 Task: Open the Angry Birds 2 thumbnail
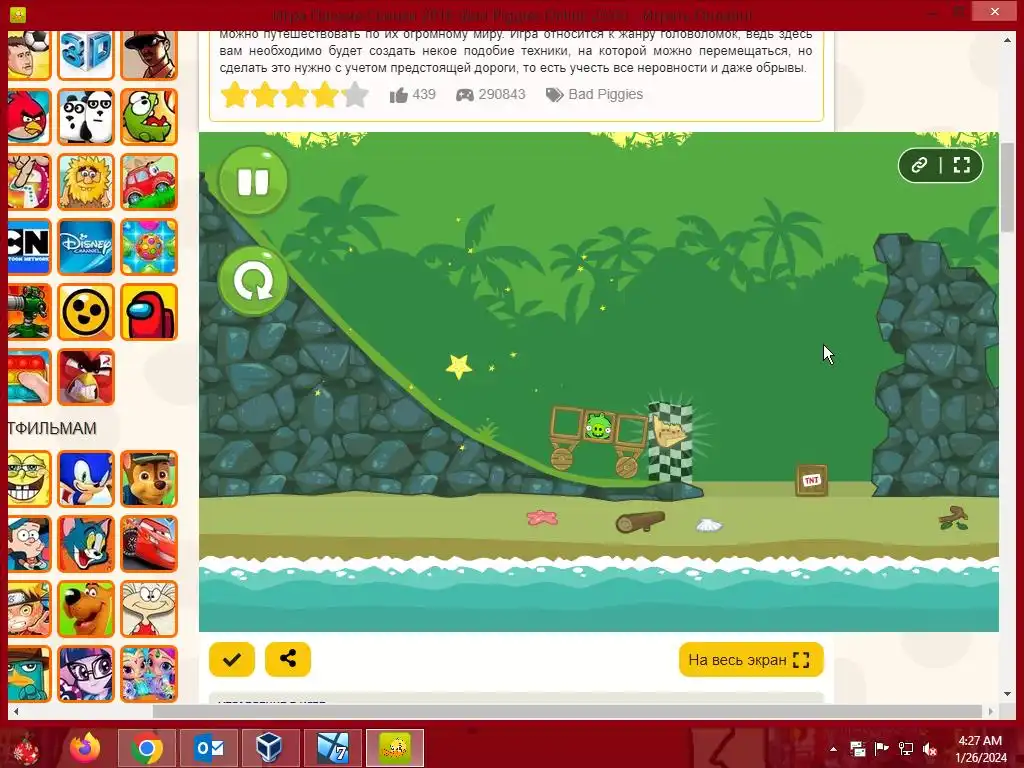(86, 377)
